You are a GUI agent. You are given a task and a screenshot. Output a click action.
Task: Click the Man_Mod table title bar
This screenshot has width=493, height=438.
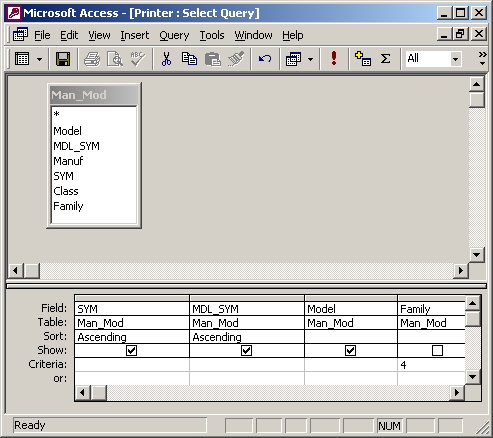[94, 95]
